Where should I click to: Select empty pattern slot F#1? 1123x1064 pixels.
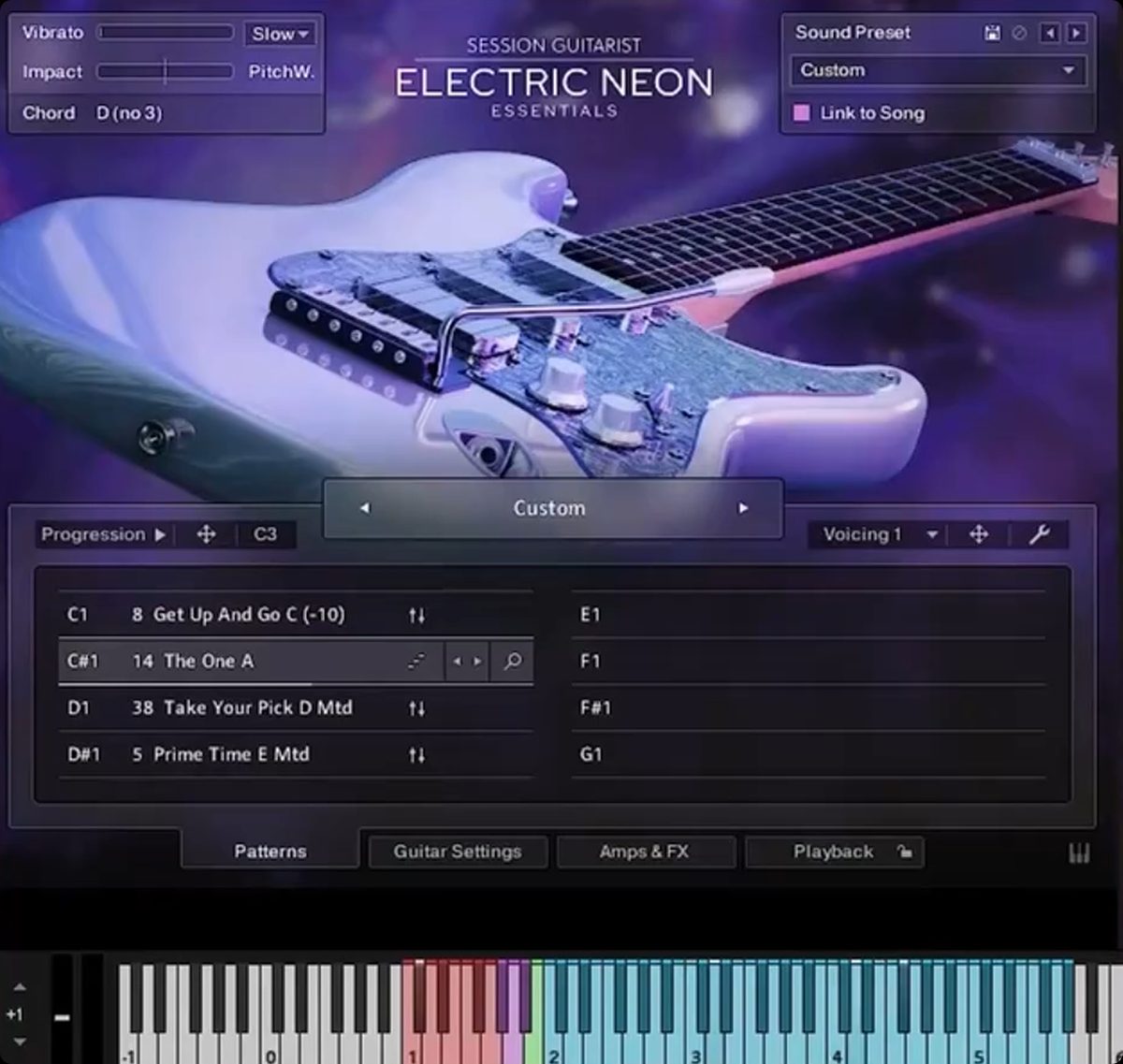(809, 708)
